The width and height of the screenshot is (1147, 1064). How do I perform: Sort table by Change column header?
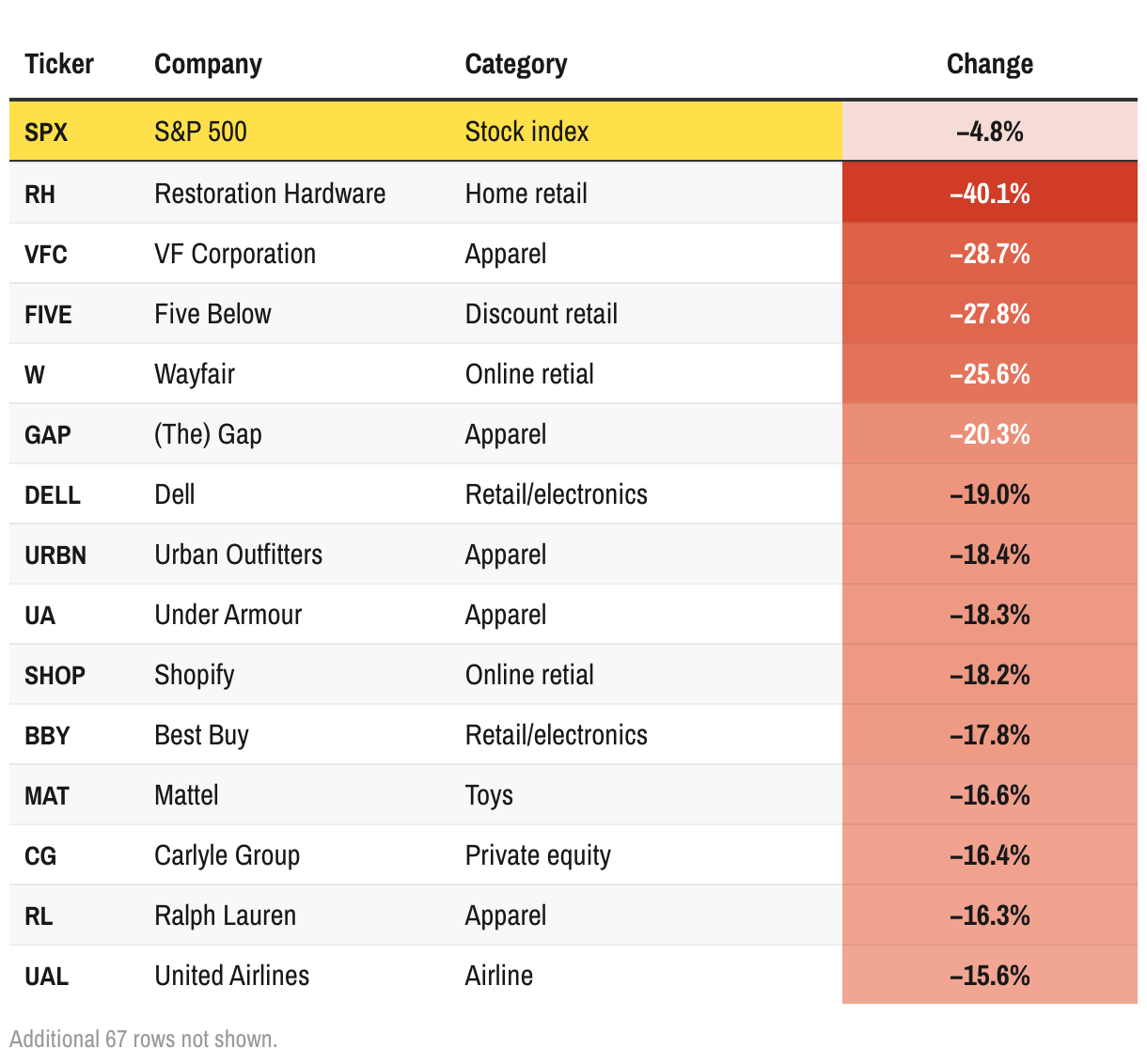pyautogui.click(x=989, y=64)
